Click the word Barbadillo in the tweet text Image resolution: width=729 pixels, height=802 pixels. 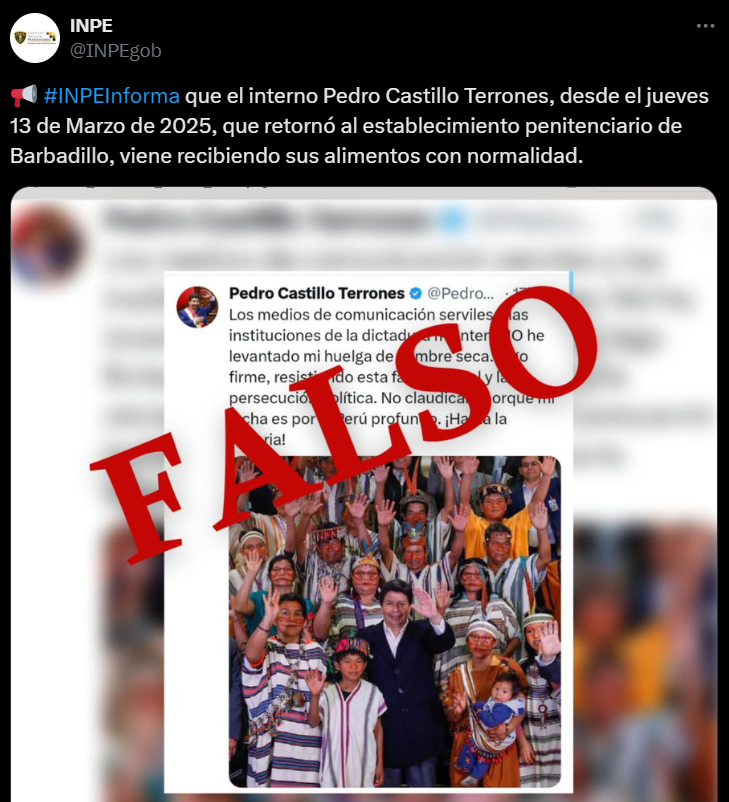(x=61, y=155)
